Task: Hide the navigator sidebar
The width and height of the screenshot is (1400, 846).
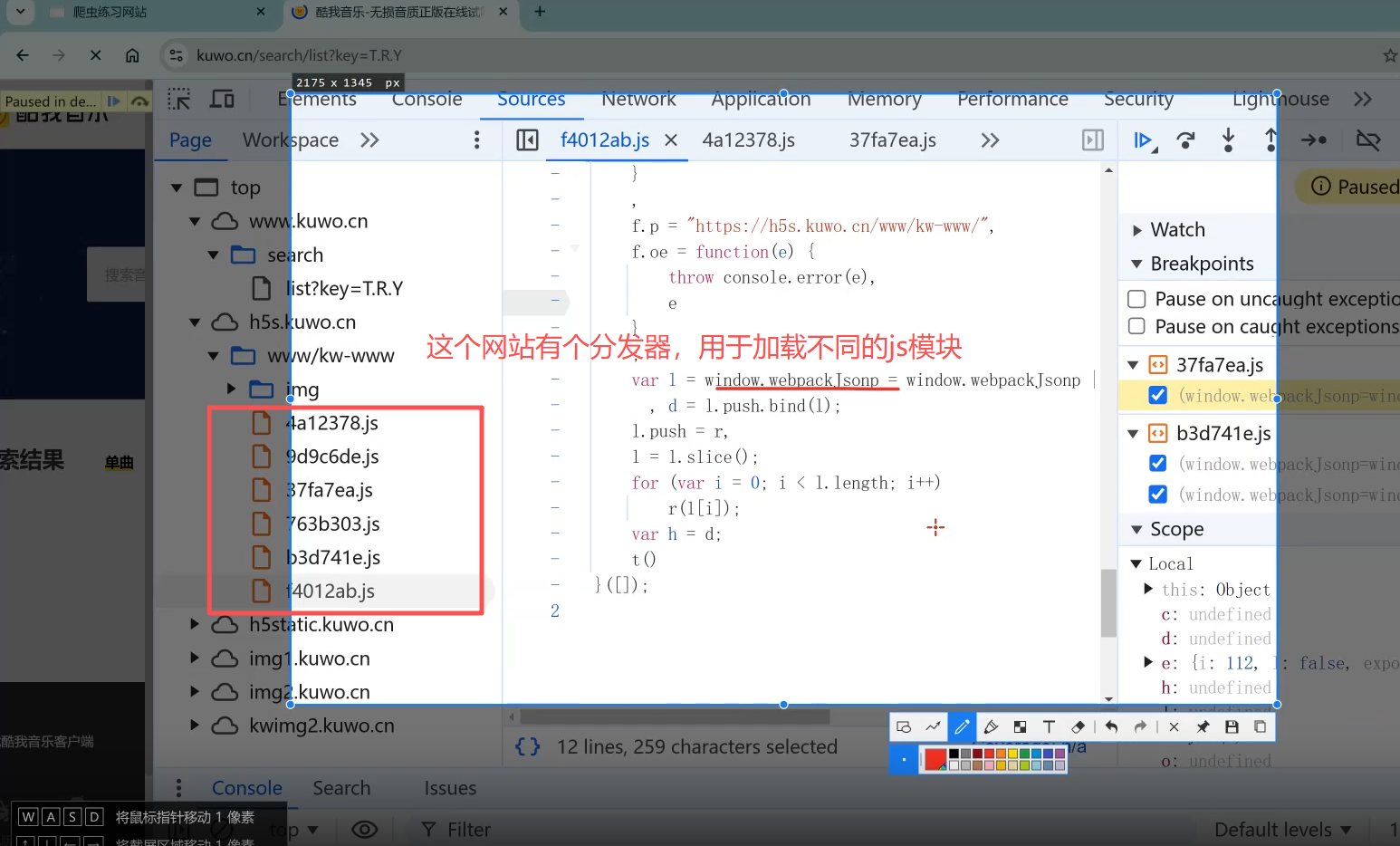Action: point(527,139)
